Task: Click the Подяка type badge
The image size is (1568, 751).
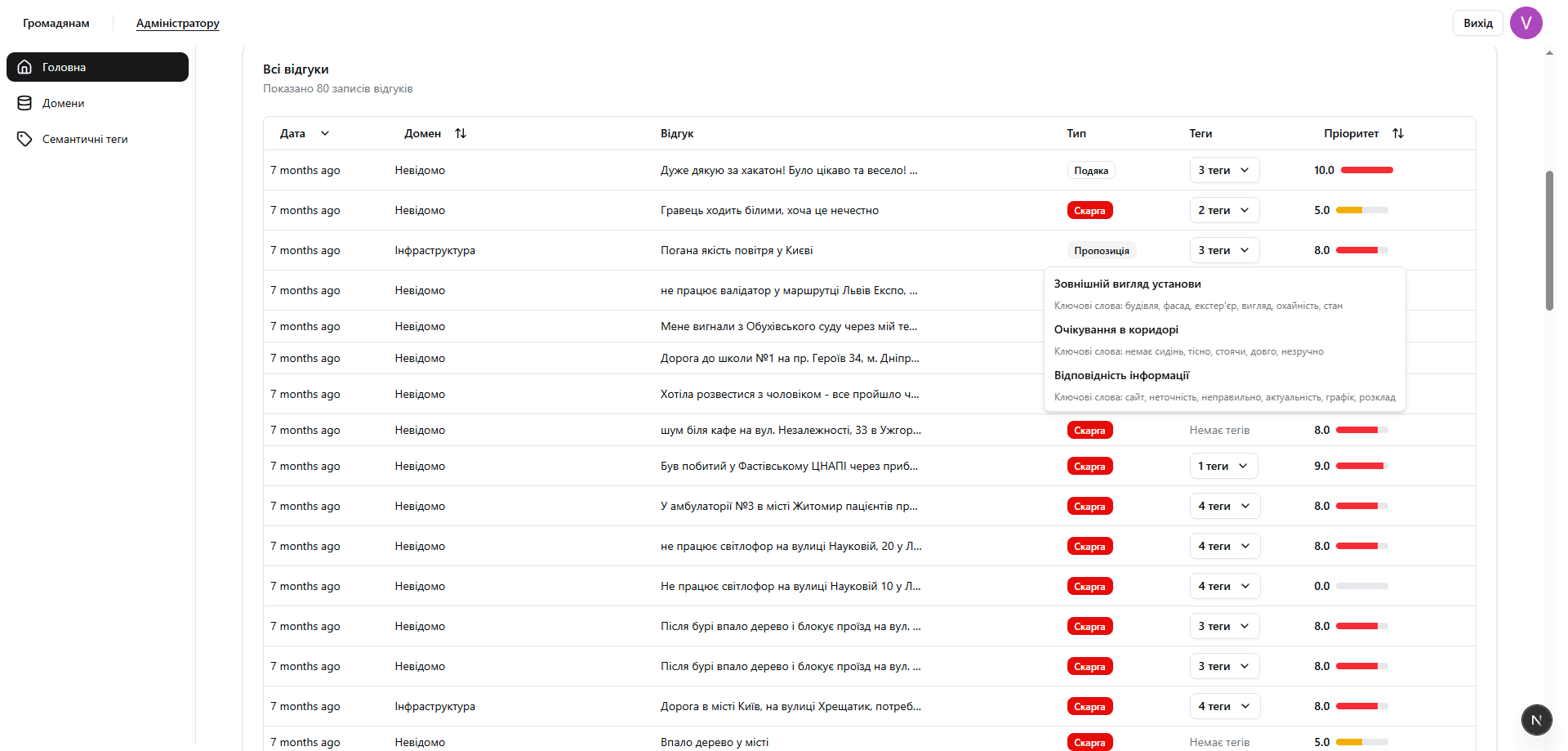Action: 1090,170
